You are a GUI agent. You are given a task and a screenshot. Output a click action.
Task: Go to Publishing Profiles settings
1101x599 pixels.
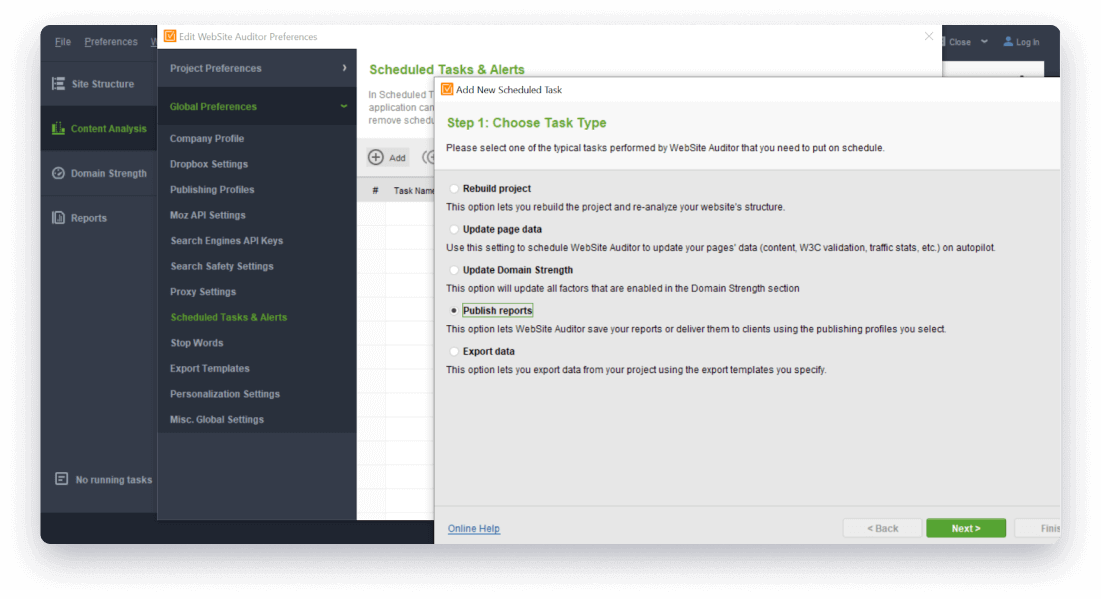212,190
